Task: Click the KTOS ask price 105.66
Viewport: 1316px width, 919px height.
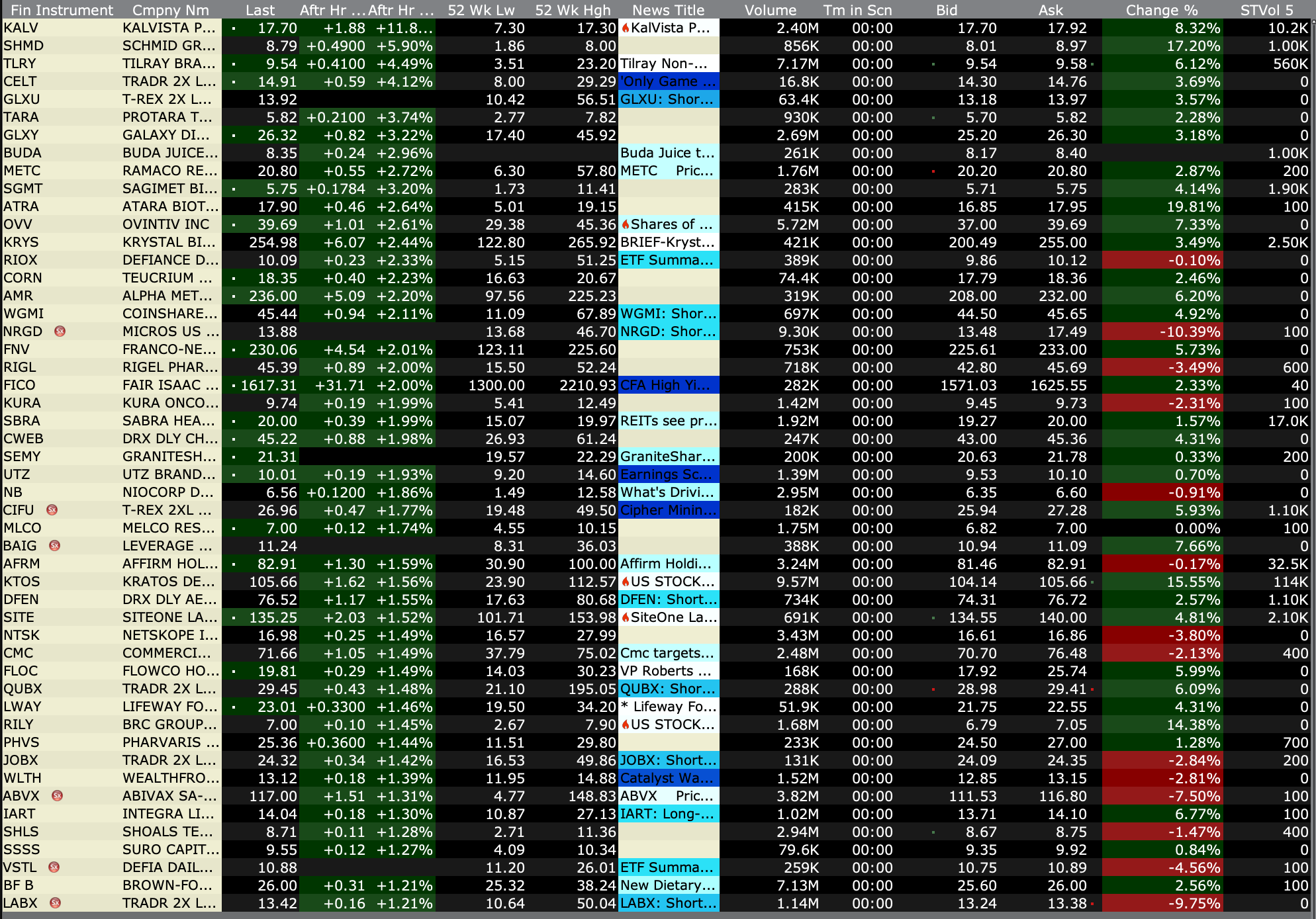Action: pyautogui.click(x=1062, y=582)
